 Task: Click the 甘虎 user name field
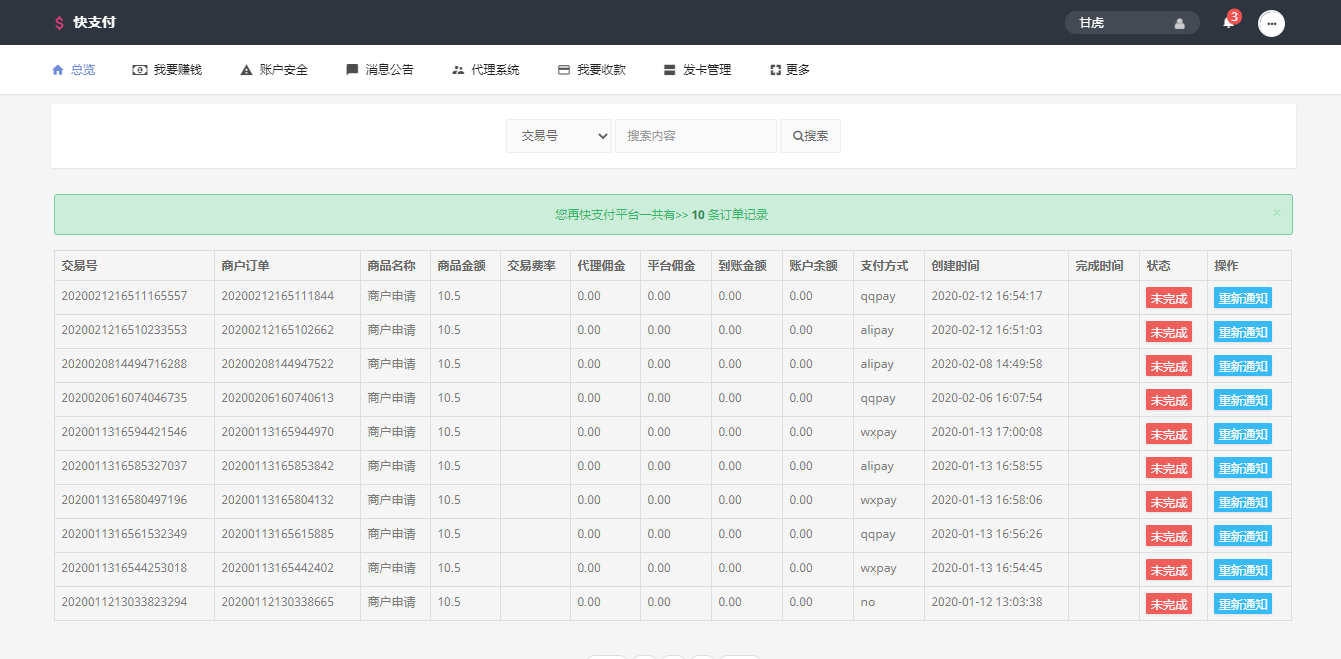[x=1132, y=23]
